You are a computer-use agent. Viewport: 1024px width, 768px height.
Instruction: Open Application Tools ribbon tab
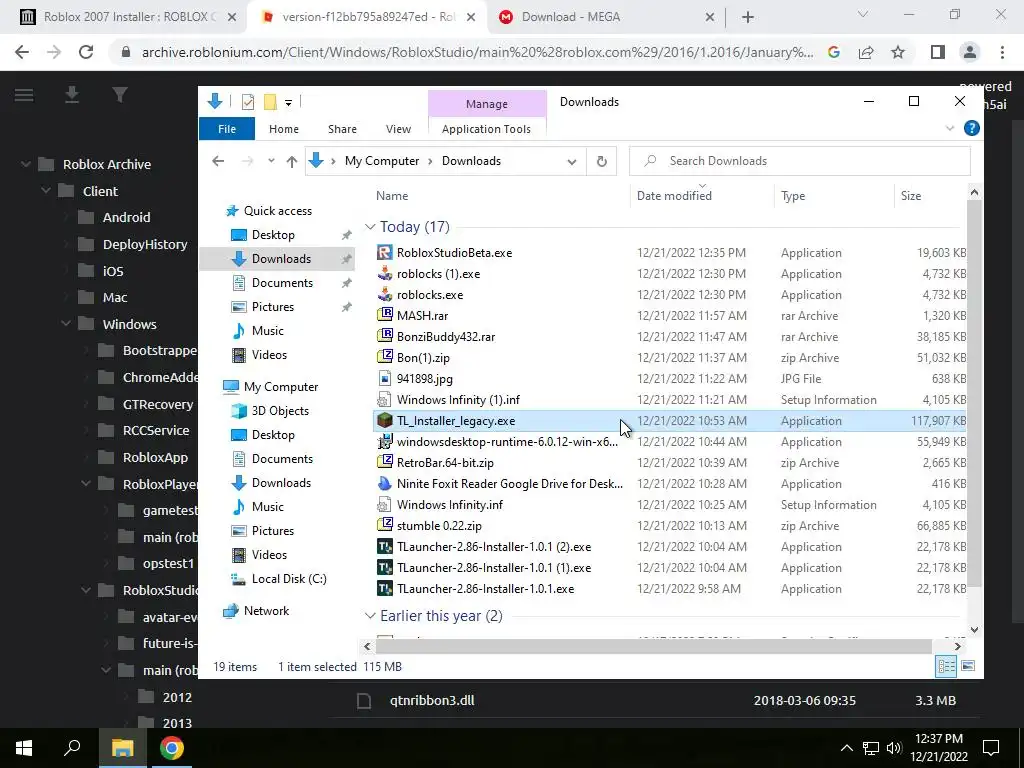point(486,129)
